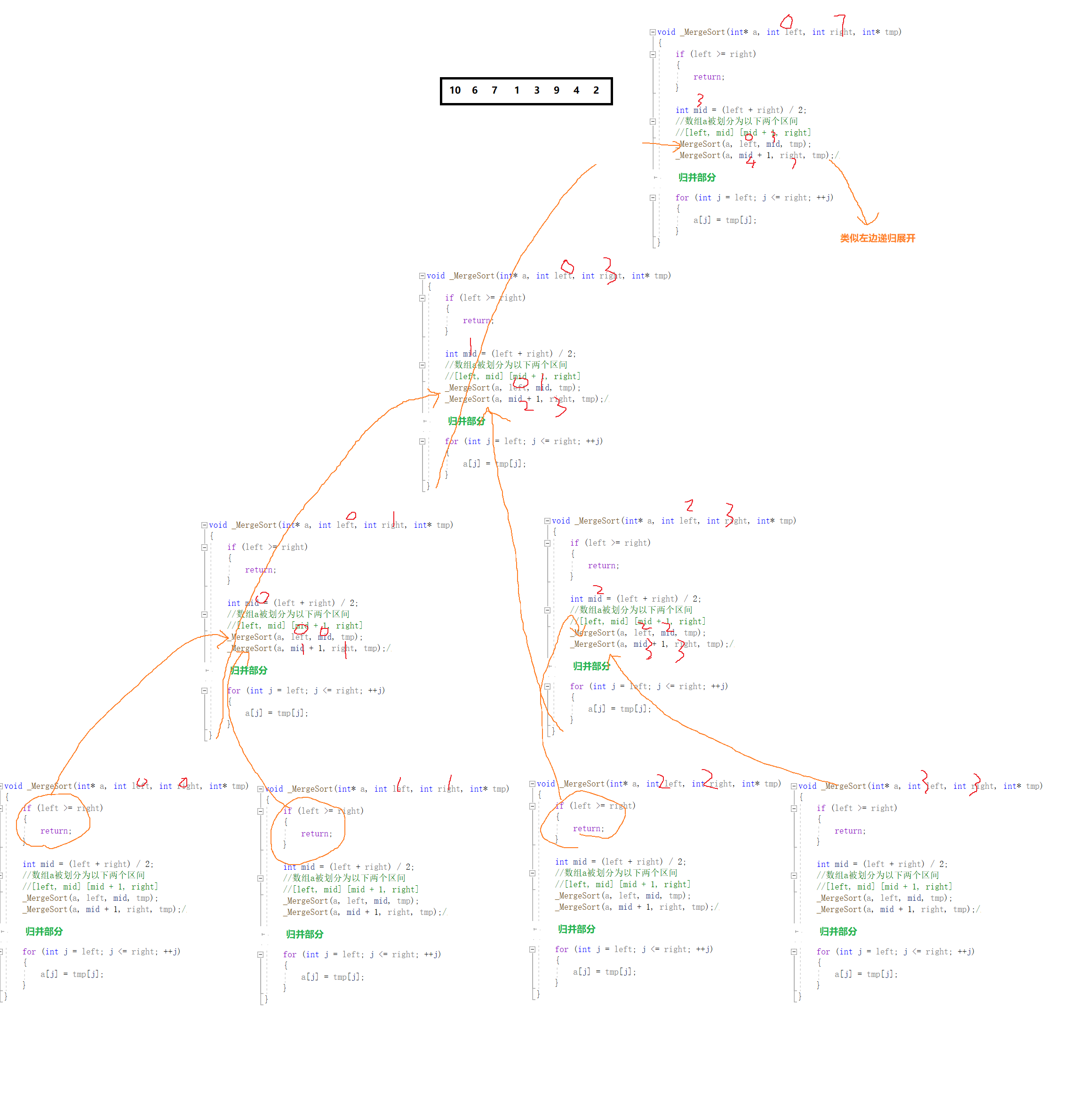Click the return; statement in the topmost code block

click(709, 77)
